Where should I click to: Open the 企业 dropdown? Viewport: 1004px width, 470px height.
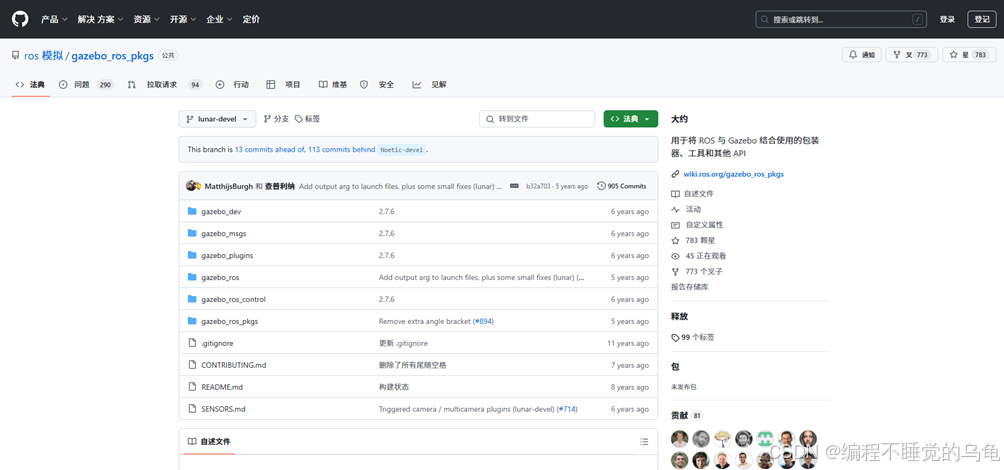pos(219,19)
